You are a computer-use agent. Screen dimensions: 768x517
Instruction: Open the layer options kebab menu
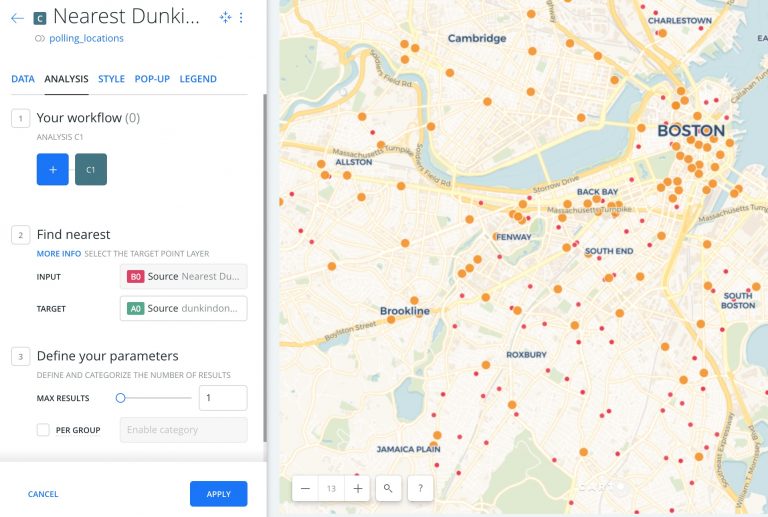pos(241,18)
